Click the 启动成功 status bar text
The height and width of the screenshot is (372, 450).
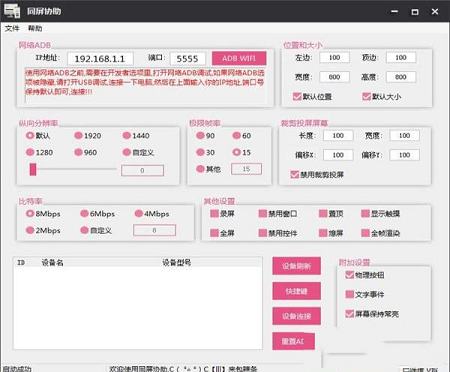click(17, 369)
